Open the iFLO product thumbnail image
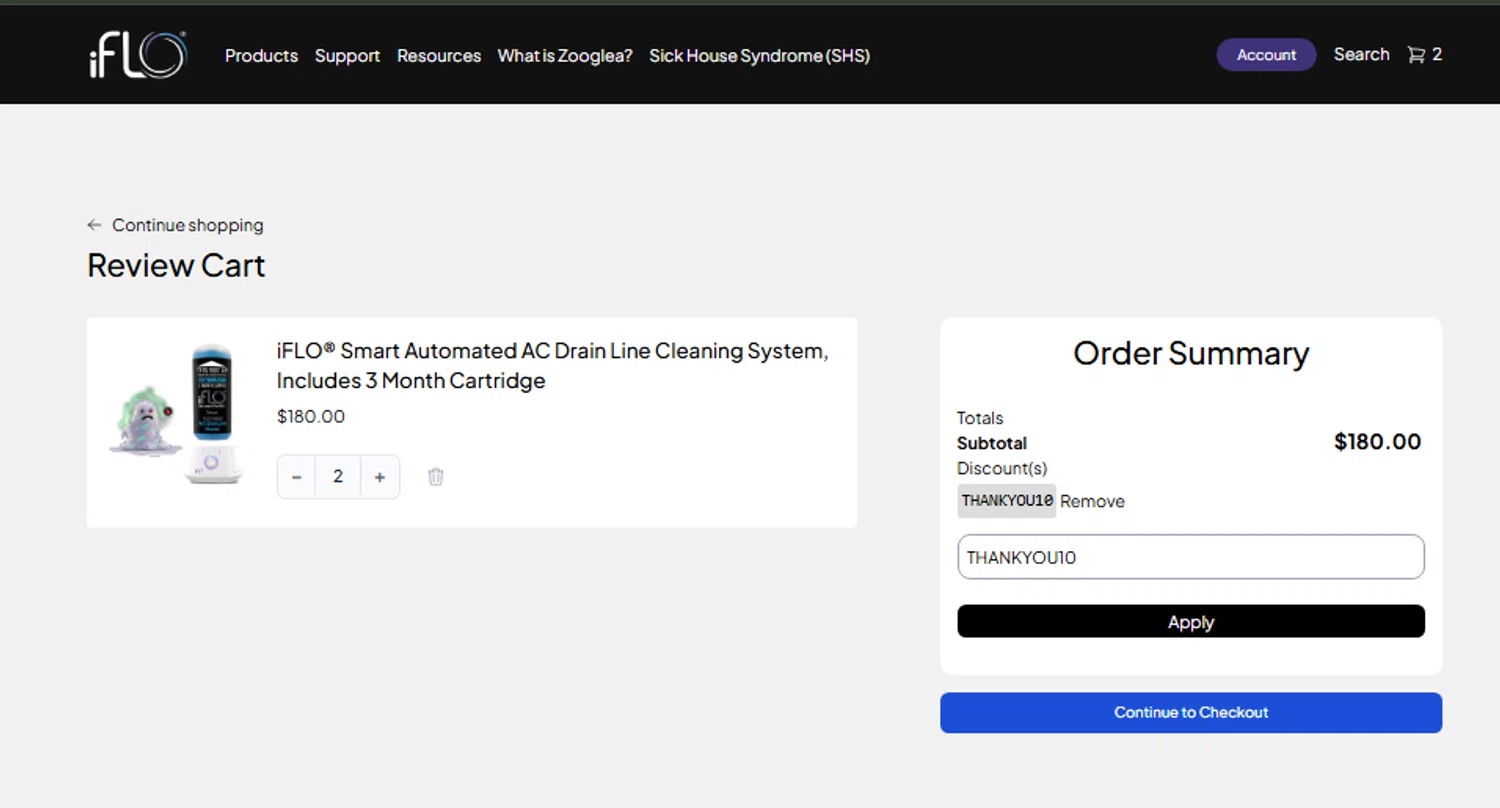 pyautogui.click(x=176, y=415)
